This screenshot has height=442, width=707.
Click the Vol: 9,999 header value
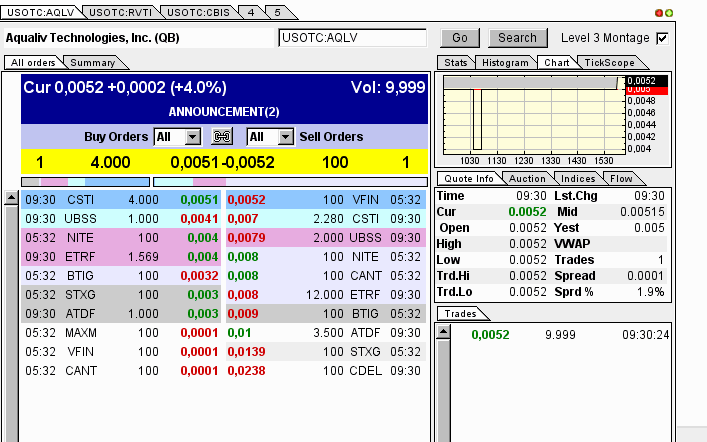[x=388, y=87]
